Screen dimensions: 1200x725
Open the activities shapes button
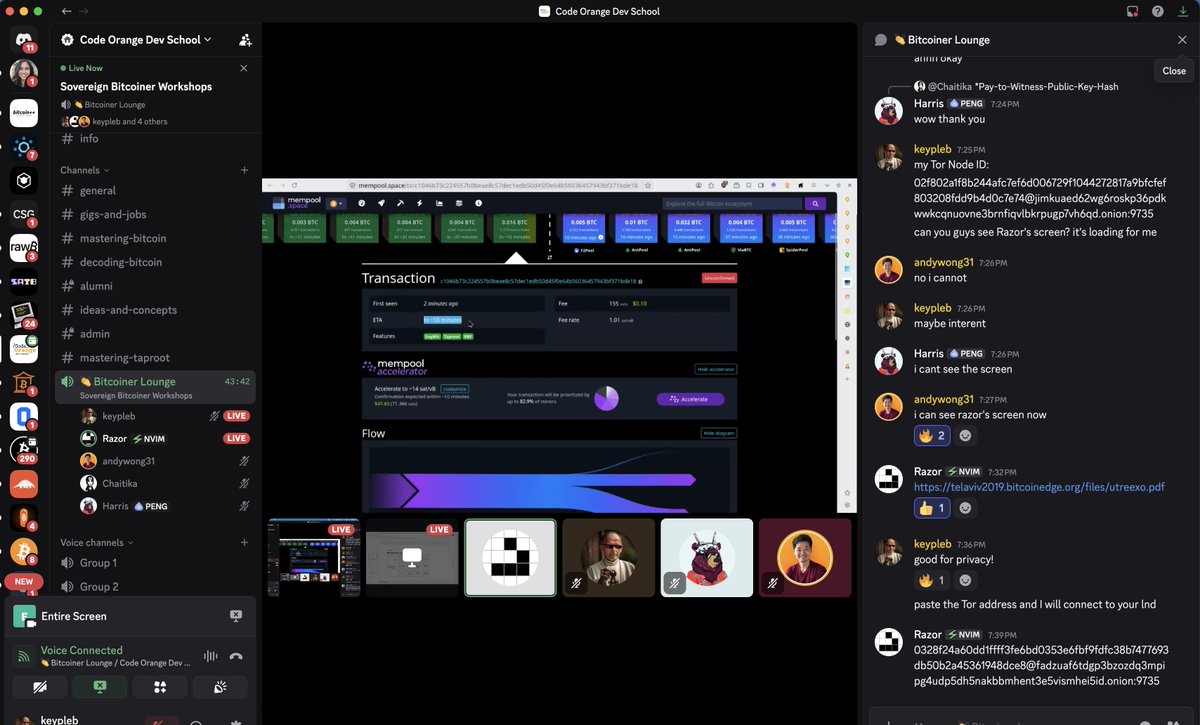pyautogui.click(x=160, y=687)
